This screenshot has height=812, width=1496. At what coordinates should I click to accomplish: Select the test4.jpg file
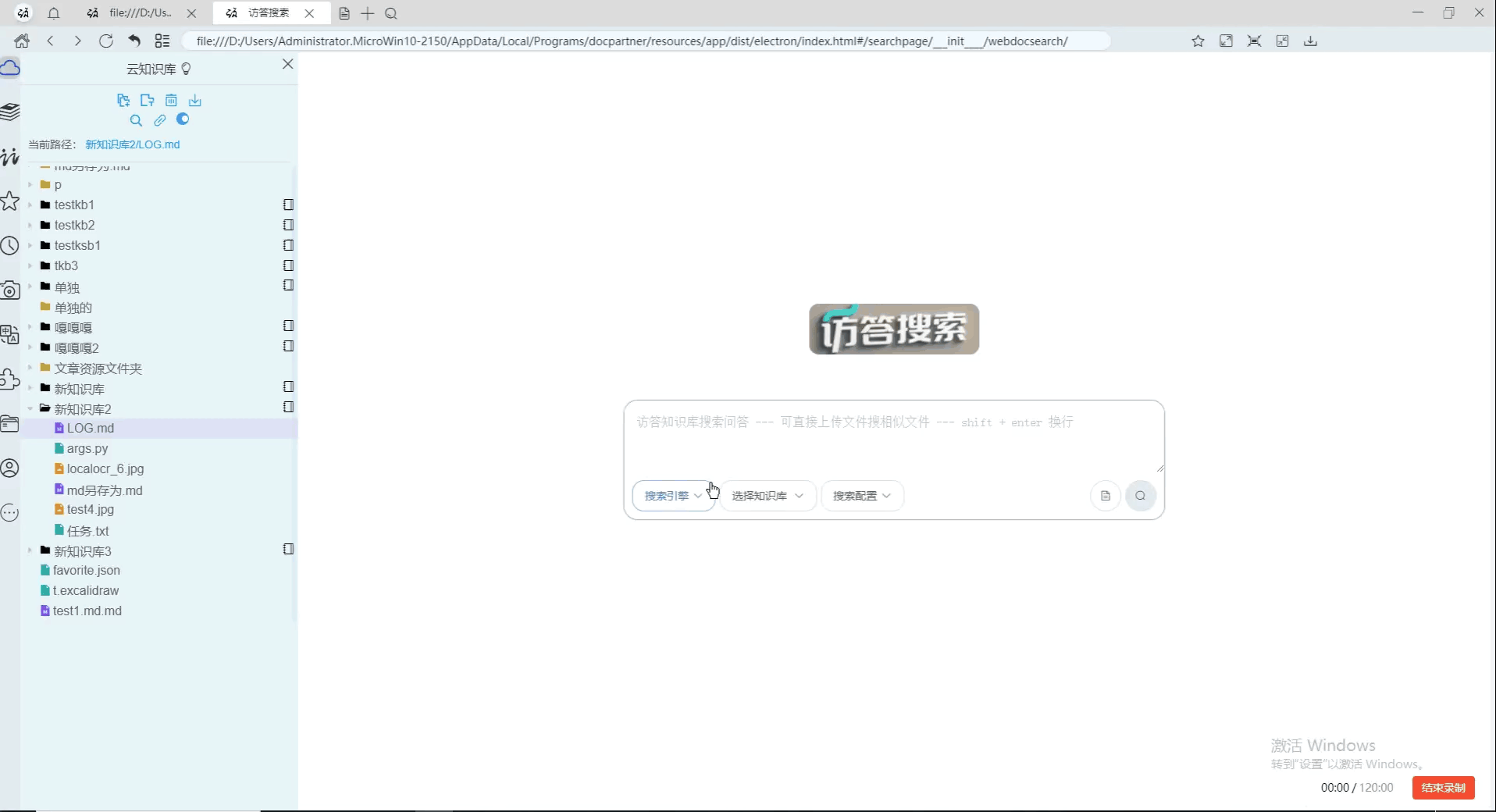pyautogui.click(x=91, y=509)
